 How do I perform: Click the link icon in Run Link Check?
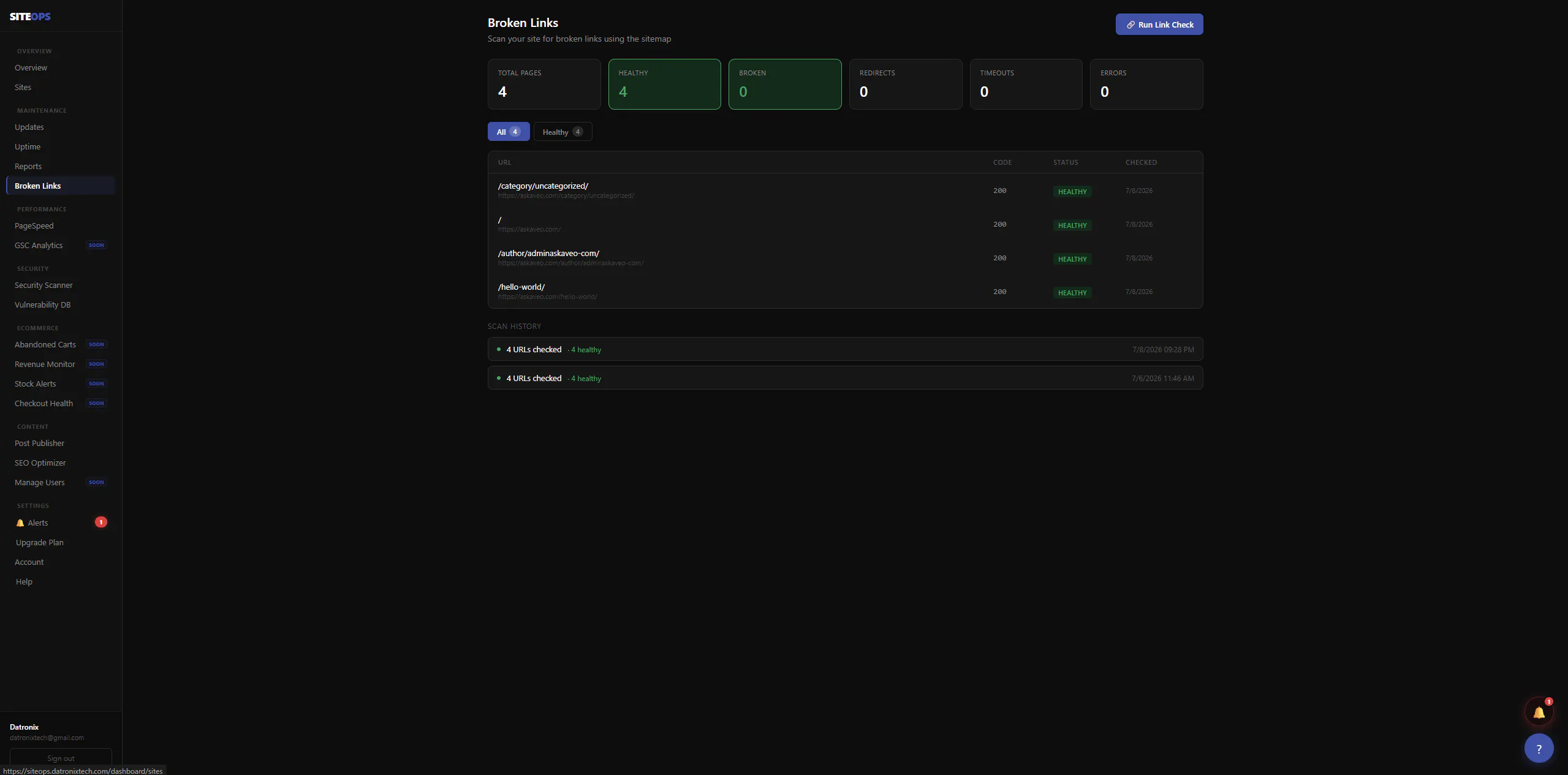(x=1131, y=25)
